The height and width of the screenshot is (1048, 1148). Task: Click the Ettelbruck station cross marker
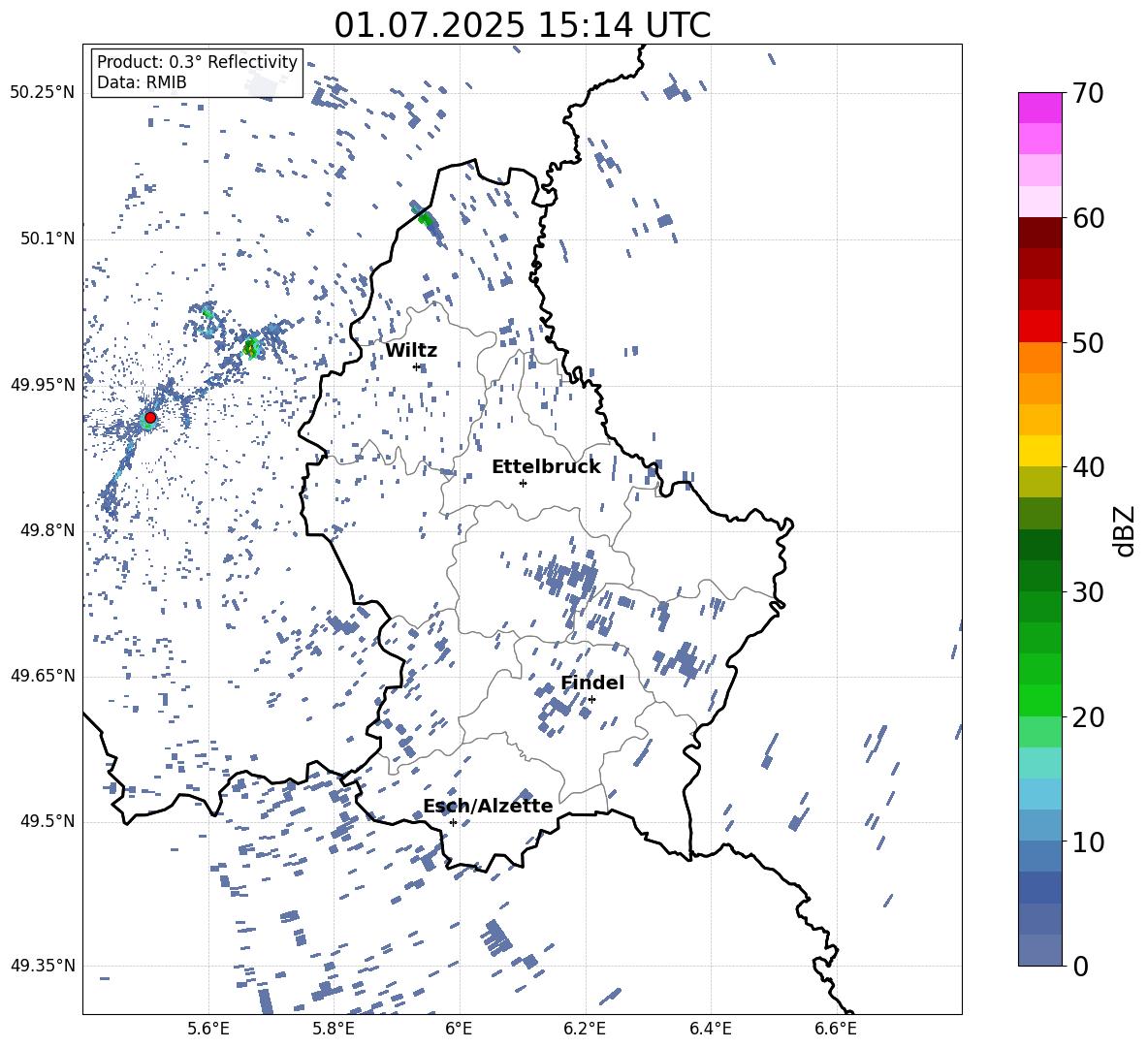coord(523,483)
